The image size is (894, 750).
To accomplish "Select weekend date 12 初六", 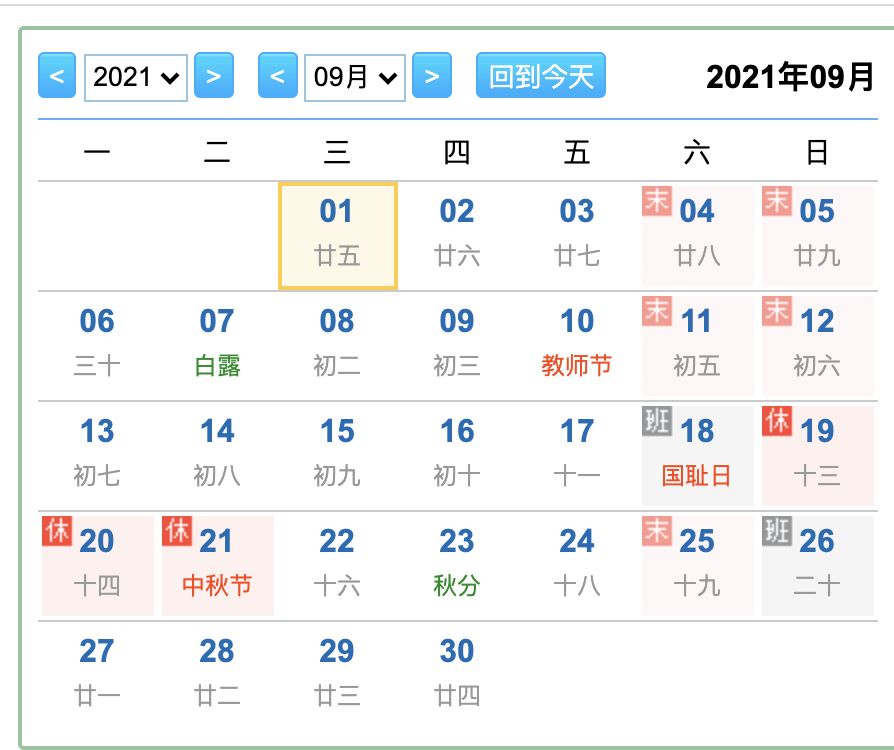I will pos(818,346).
